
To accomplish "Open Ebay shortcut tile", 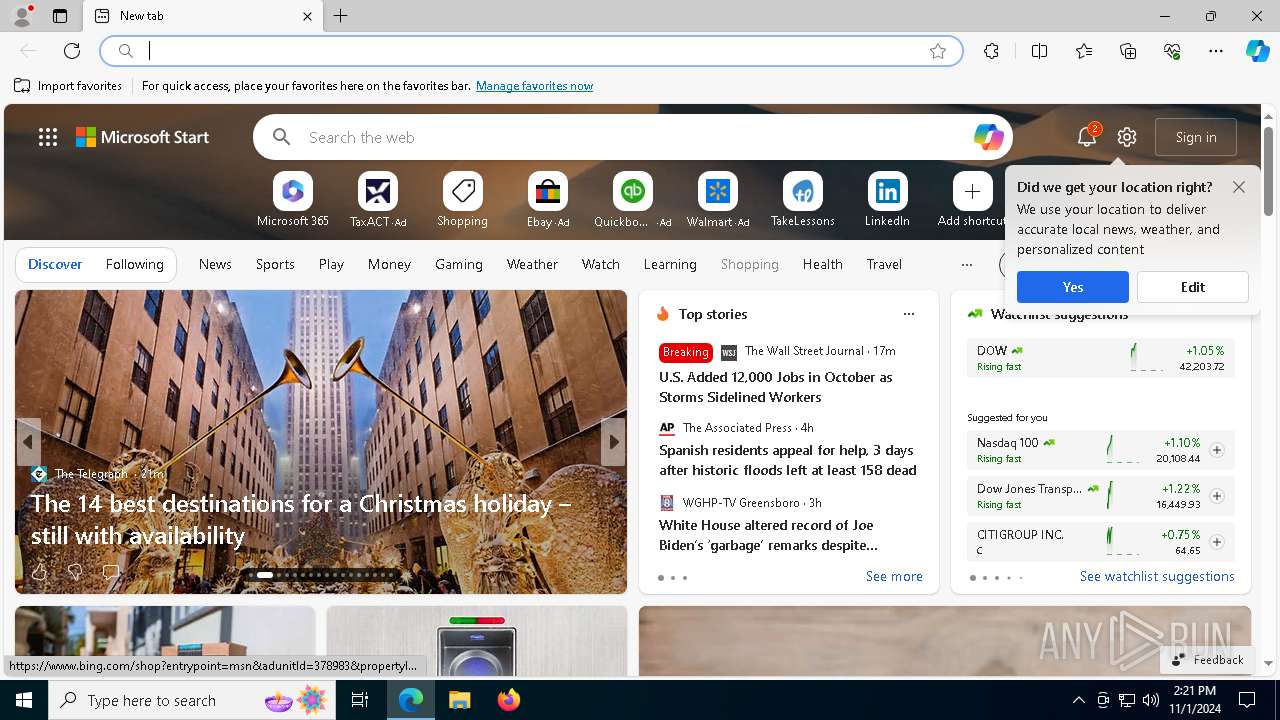I will point(548,200).
